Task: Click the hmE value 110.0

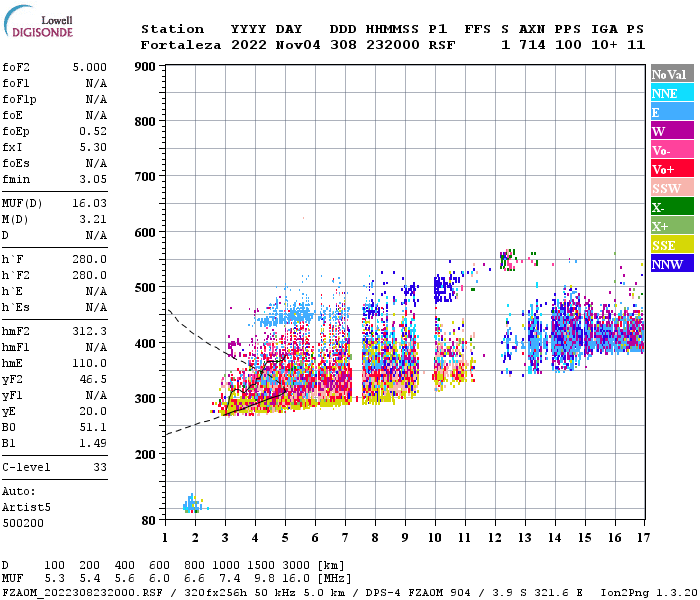Action: coord(90,363)
